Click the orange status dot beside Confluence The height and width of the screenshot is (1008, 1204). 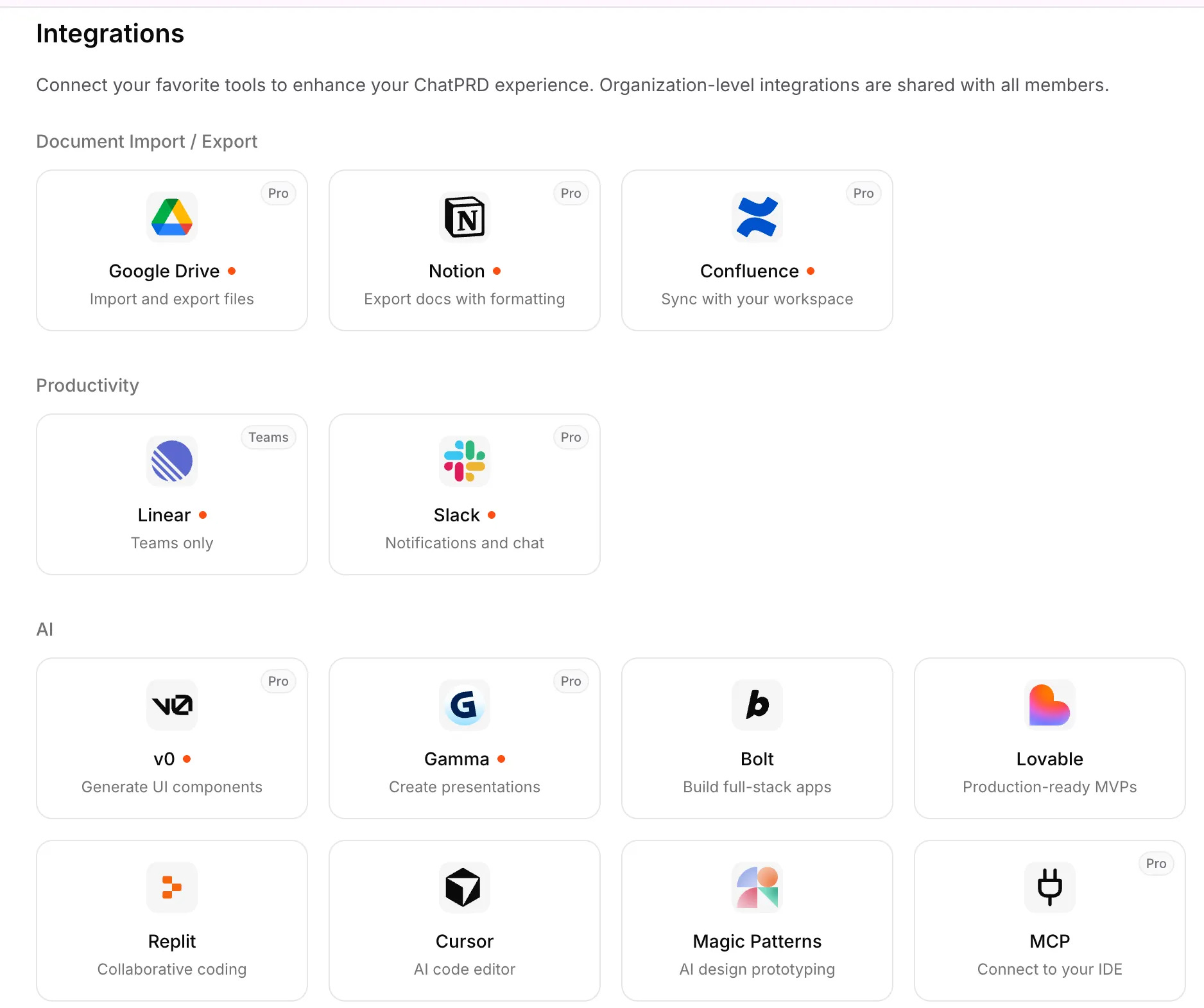pyautogui.click(x=811, y=271)
